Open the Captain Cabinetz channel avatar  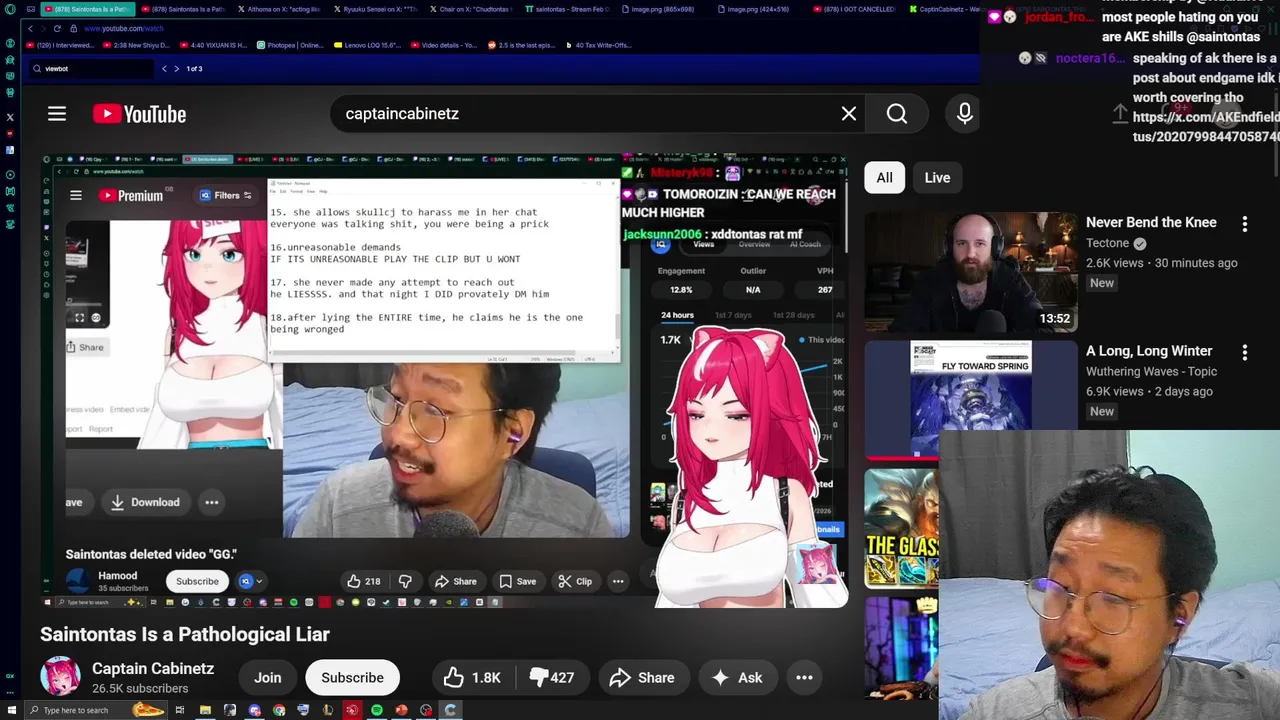pyautogui.click(x=60, y=677)
